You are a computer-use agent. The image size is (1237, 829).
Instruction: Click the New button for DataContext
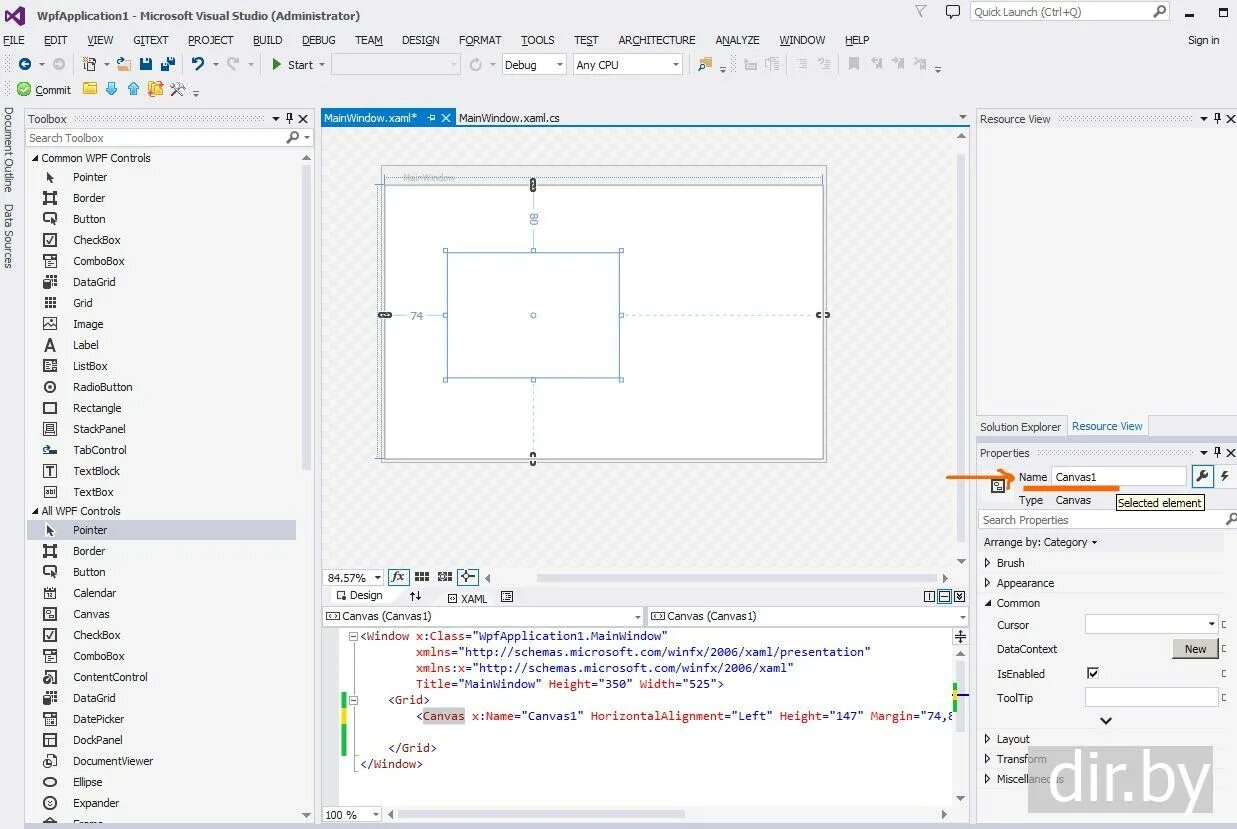[1195, 649]
